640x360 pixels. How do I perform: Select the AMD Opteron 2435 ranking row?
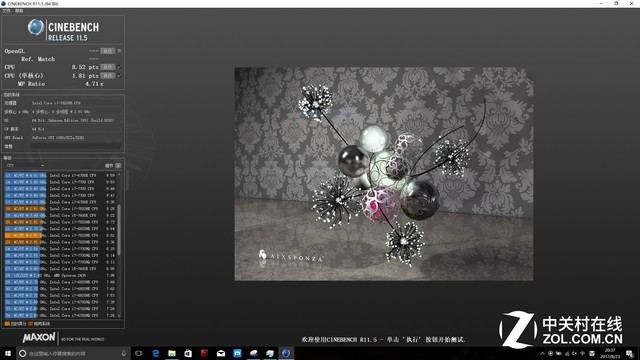[x=60, y=276]
